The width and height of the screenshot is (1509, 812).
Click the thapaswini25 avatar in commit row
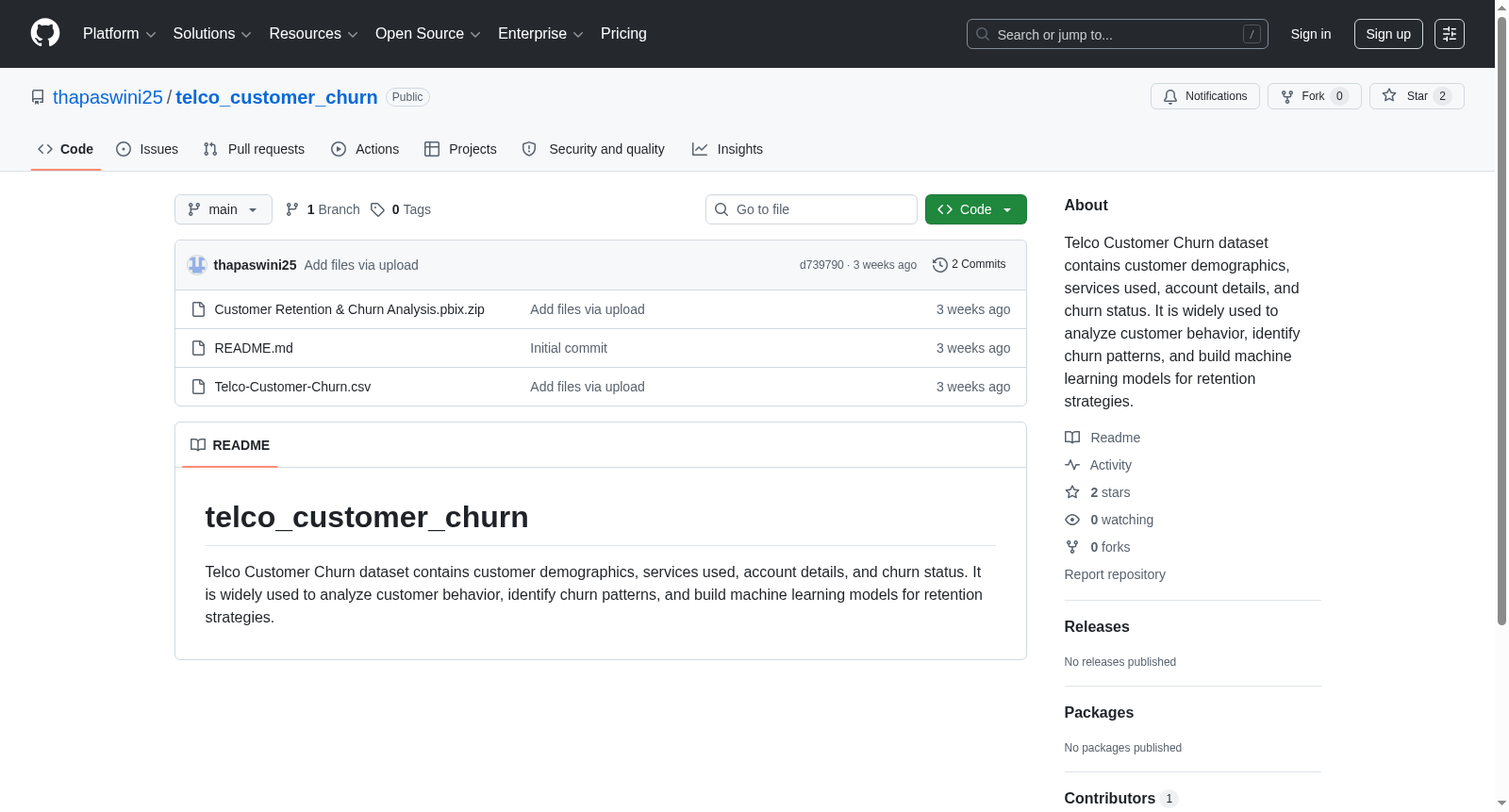click(x=196, y=265)
